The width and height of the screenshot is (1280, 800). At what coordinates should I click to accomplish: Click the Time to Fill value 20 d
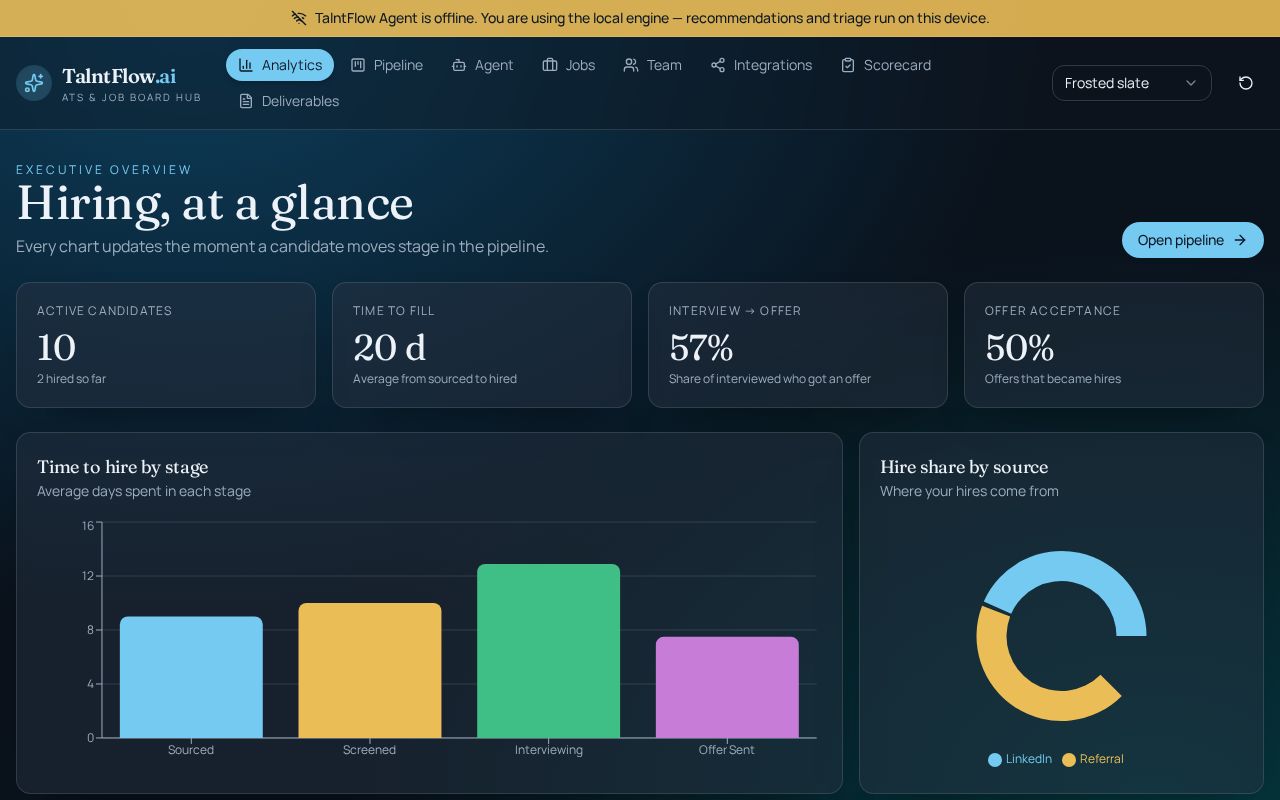390,348
